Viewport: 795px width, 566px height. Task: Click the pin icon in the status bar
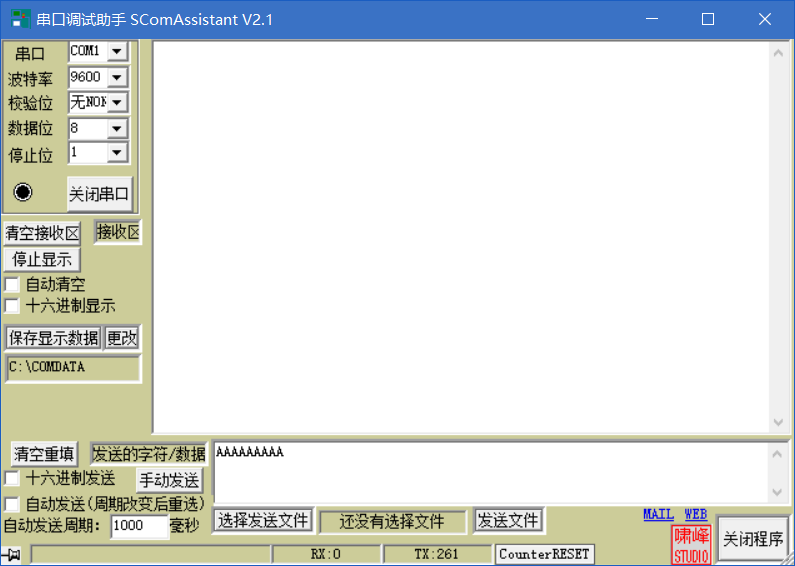pyautogui.click(x=11, y=554)
